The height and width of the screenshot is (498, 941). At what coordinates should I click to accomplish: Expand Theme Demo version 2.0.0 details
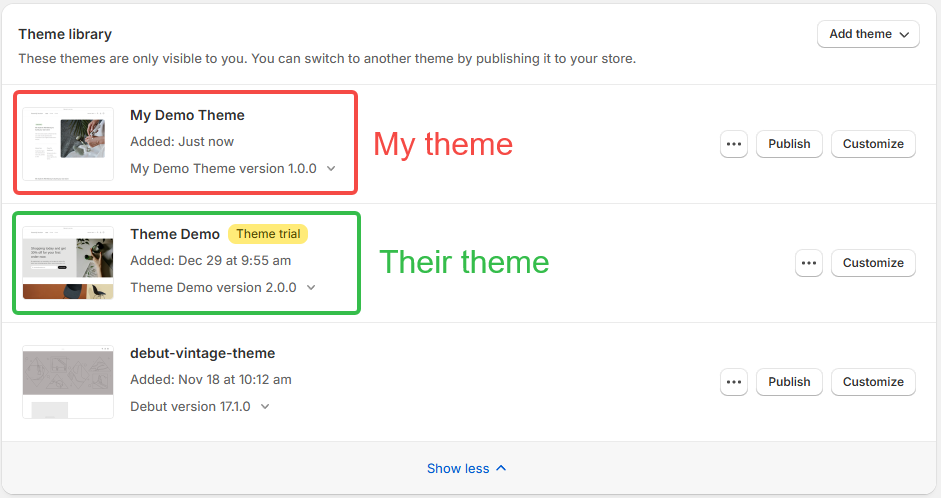pyautogui.click(x=311, y=287)
